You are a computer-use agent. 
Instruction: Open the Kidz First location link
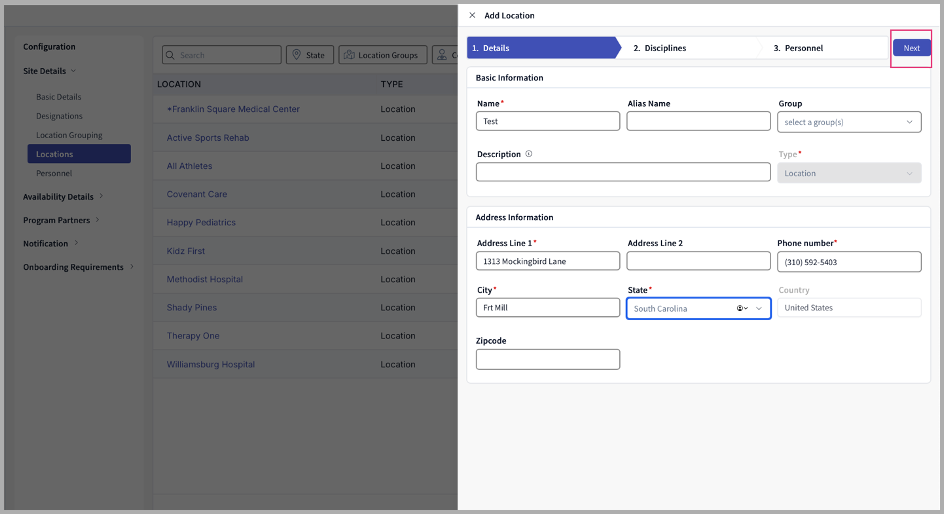pyautogui.click(x=186, y=251)
